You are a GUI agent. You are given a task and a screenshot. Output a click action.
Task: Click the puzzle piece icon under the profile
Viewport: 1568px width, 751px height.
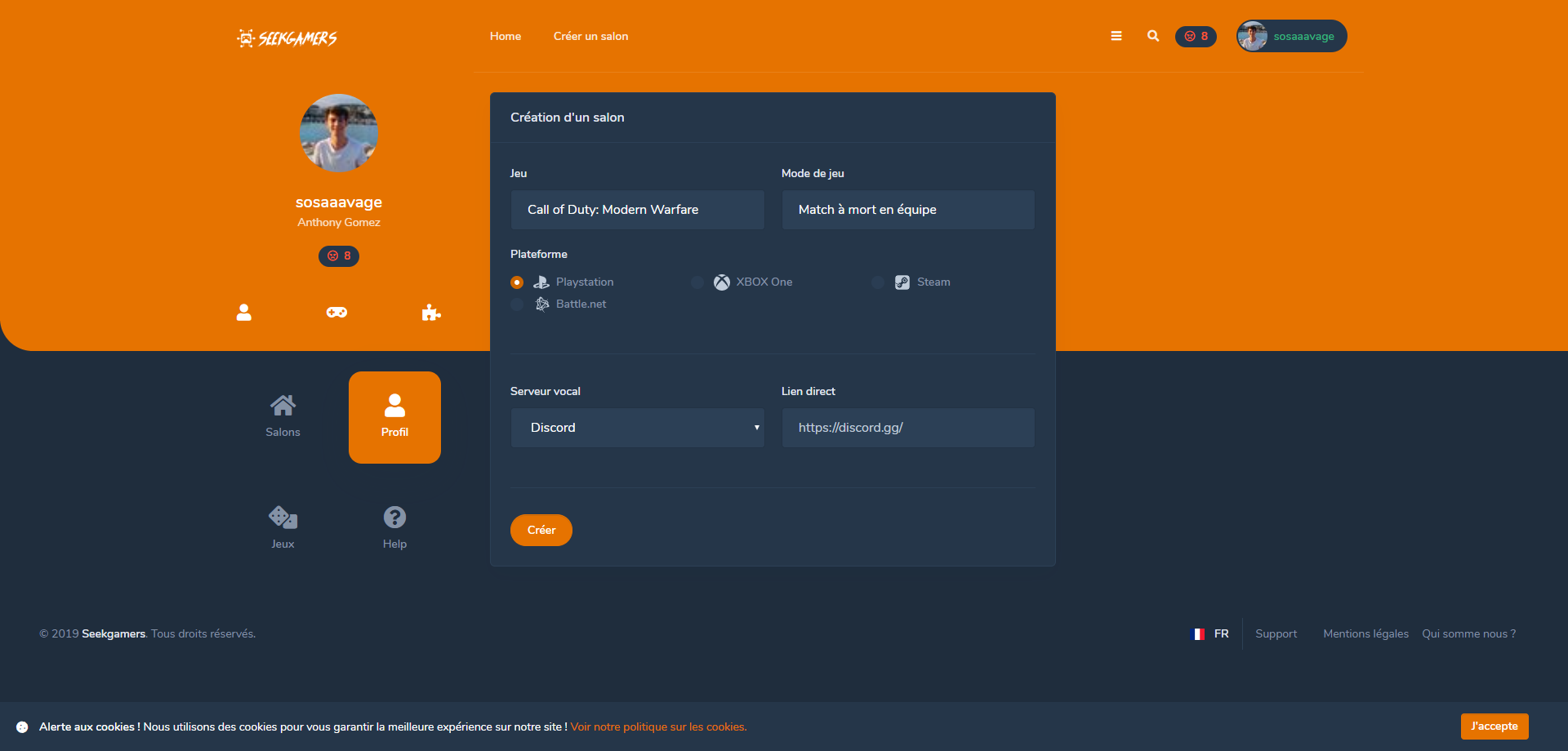tap(431, 313)
